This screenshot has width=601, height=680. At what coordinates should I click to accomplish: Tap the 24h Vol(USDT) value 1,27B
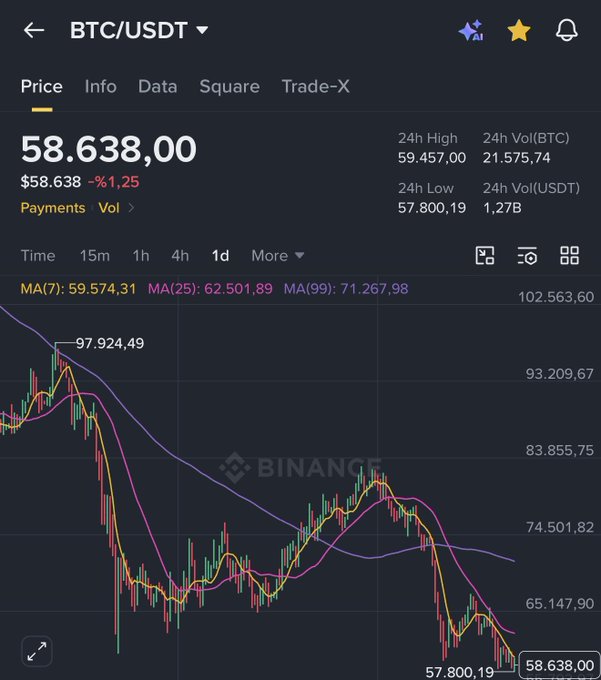[502, 208]
